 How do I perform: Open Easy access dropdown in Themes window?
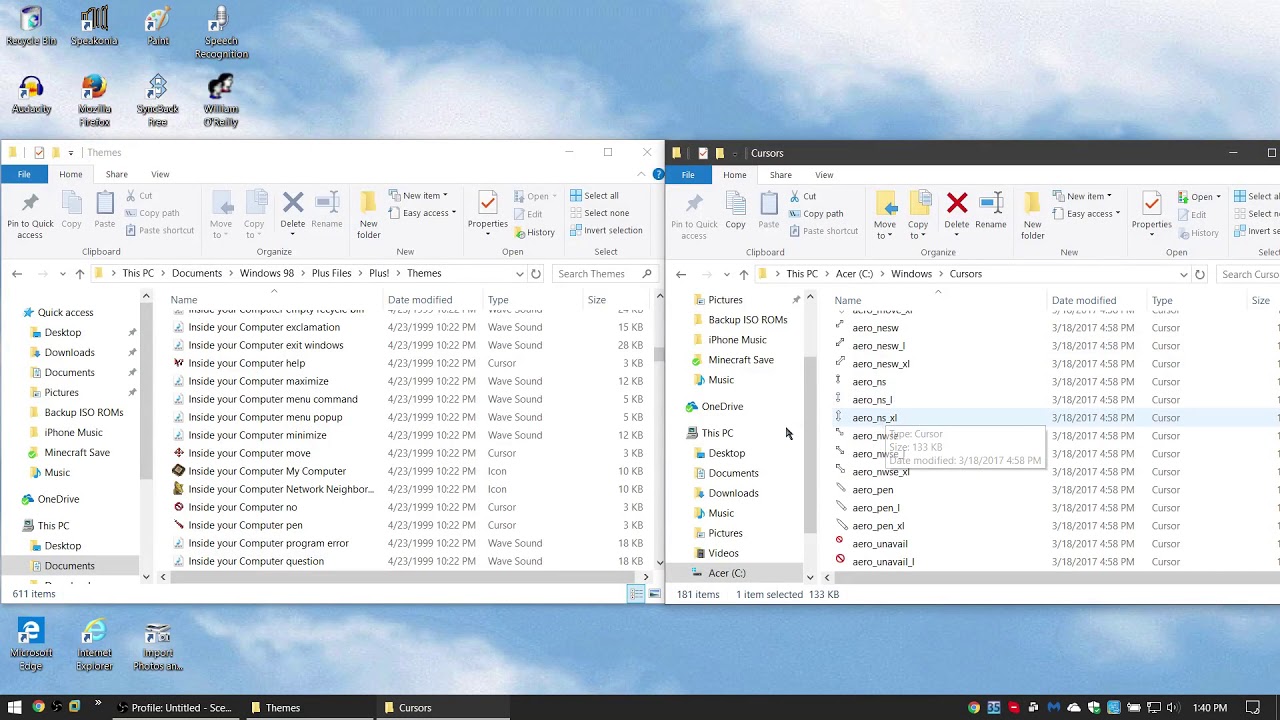click(422, 213)
